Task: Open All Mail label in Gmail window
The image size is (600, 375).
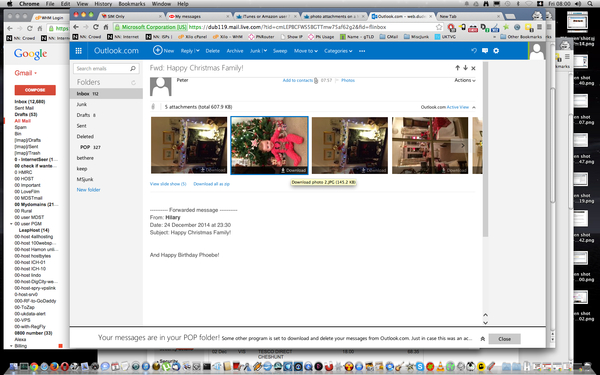Action: click(23, 121)
